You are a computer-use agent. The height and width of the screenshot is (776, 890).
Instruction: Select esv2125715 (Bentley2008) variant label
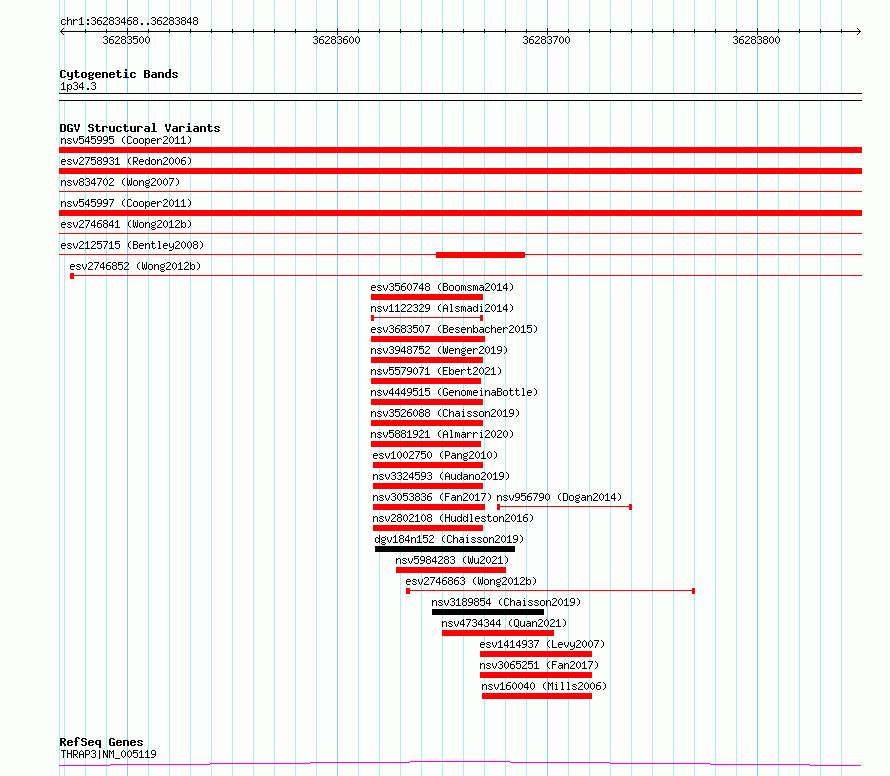pyautogui.click(x=132, y=245)
